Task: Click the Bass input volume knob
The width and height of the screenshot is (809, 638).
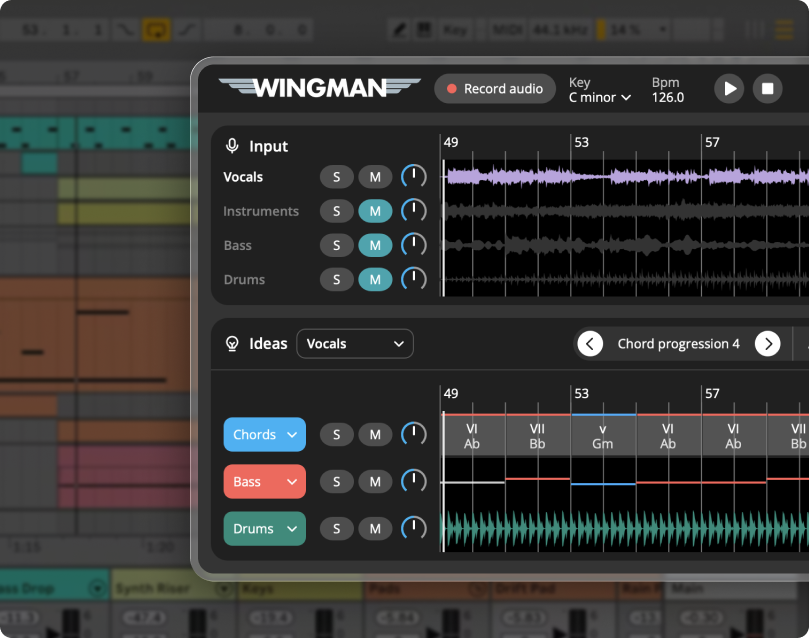Action: coord(414,244)
